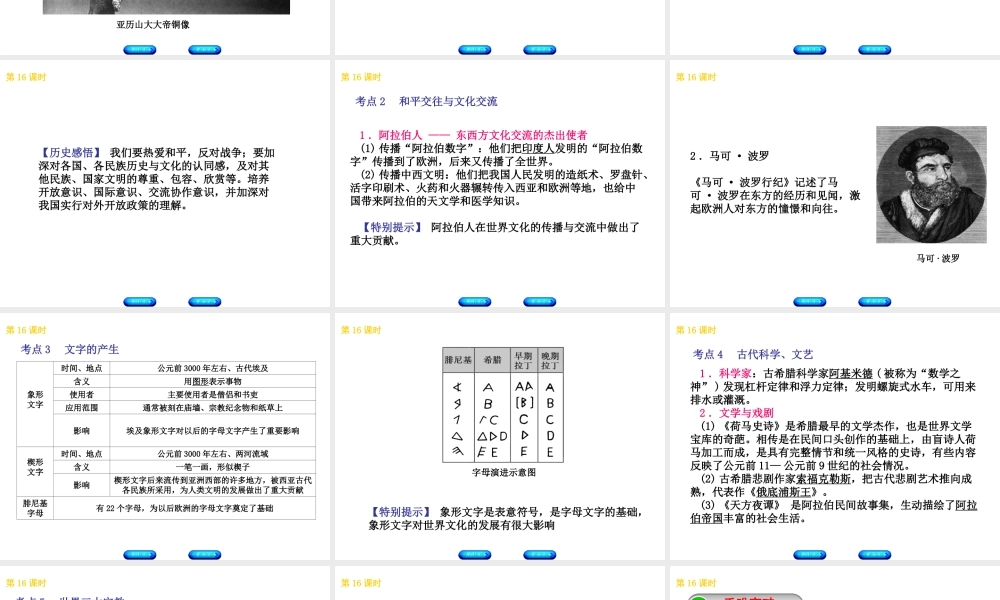Click the red label 1．科学家

click(x=724, y=373)
